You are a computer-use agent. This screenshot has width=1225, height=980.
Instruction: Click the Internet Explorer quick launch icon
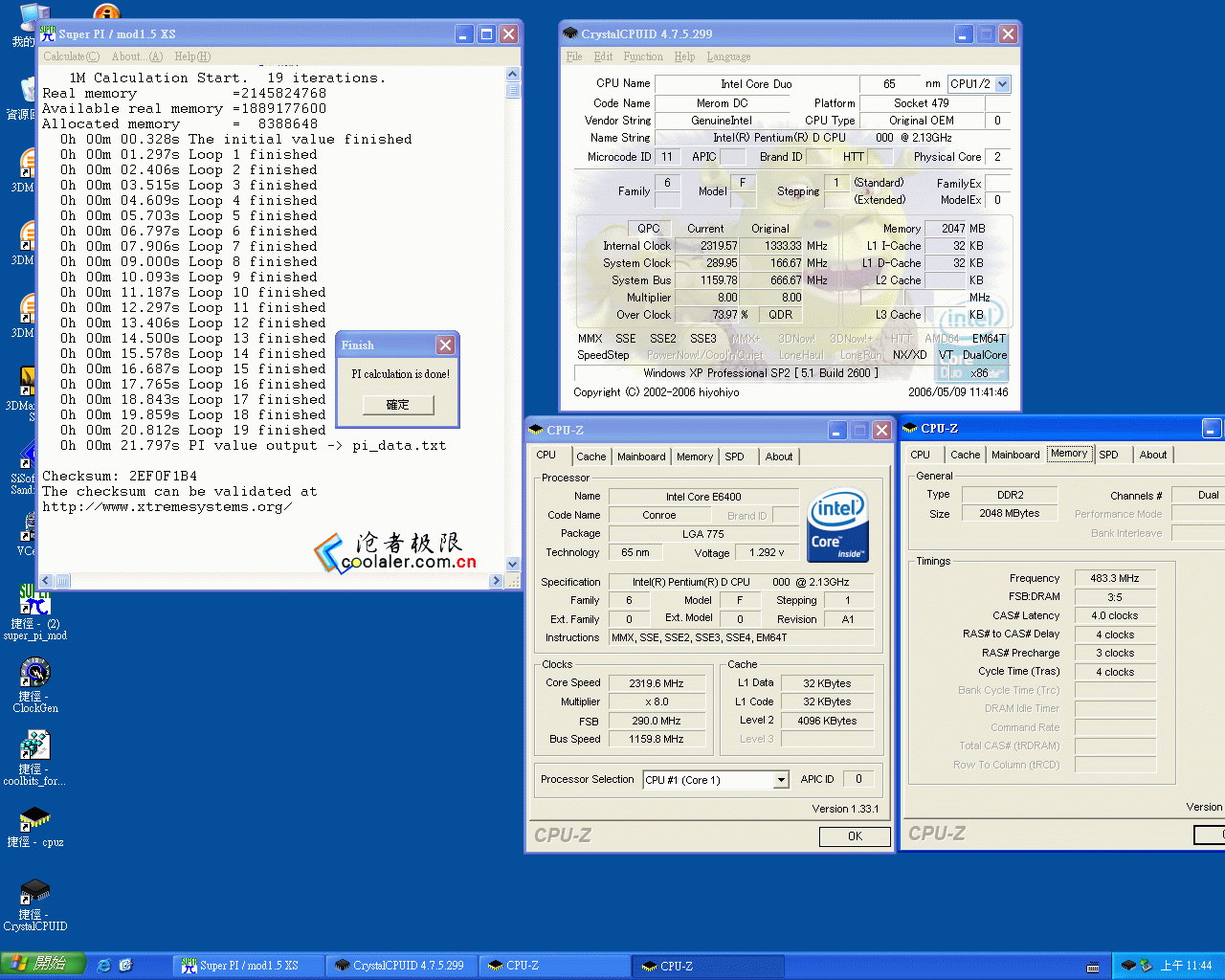[104, 966]
